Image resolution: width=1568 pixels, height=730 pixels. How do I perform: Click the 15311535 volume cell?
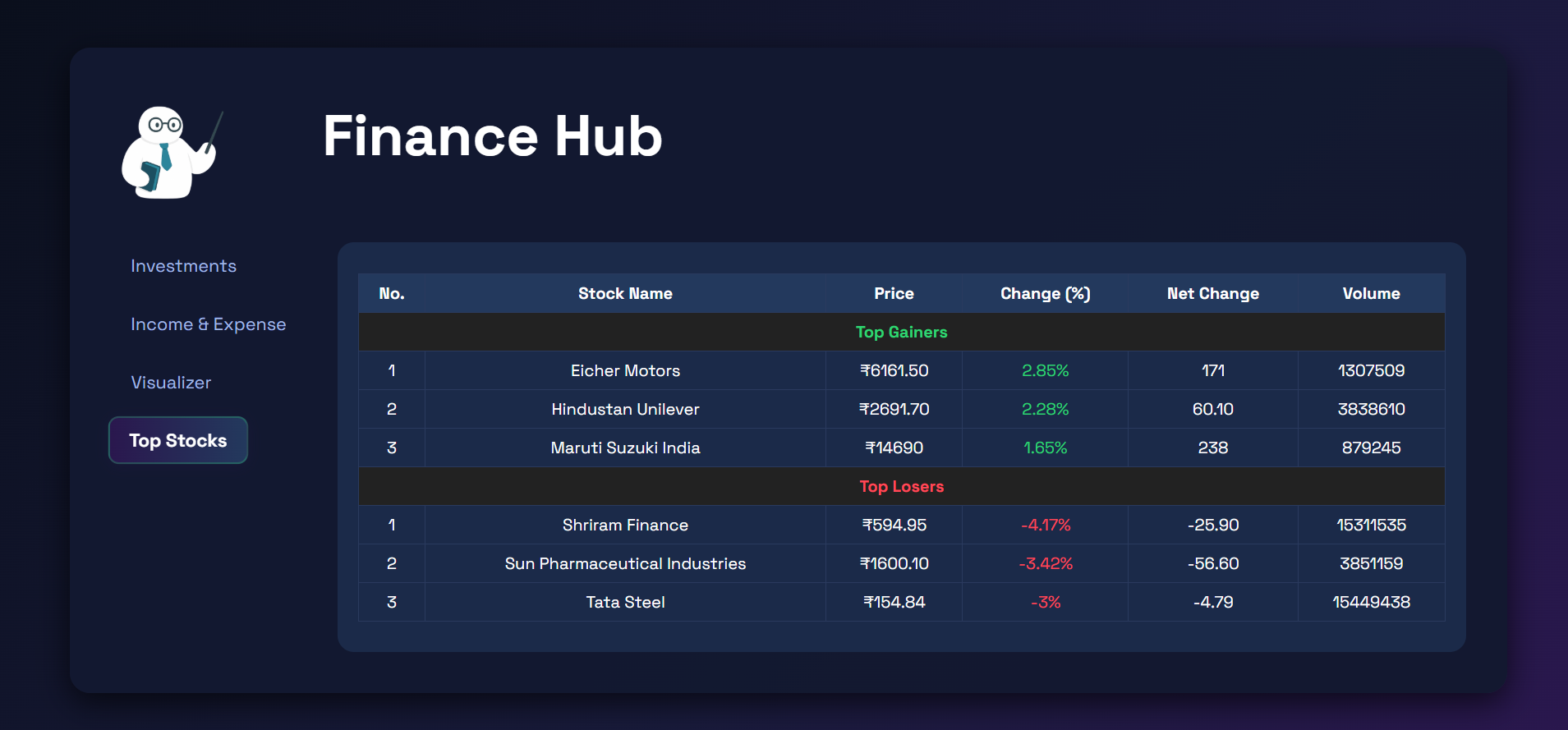click(x=1371, y=525)
